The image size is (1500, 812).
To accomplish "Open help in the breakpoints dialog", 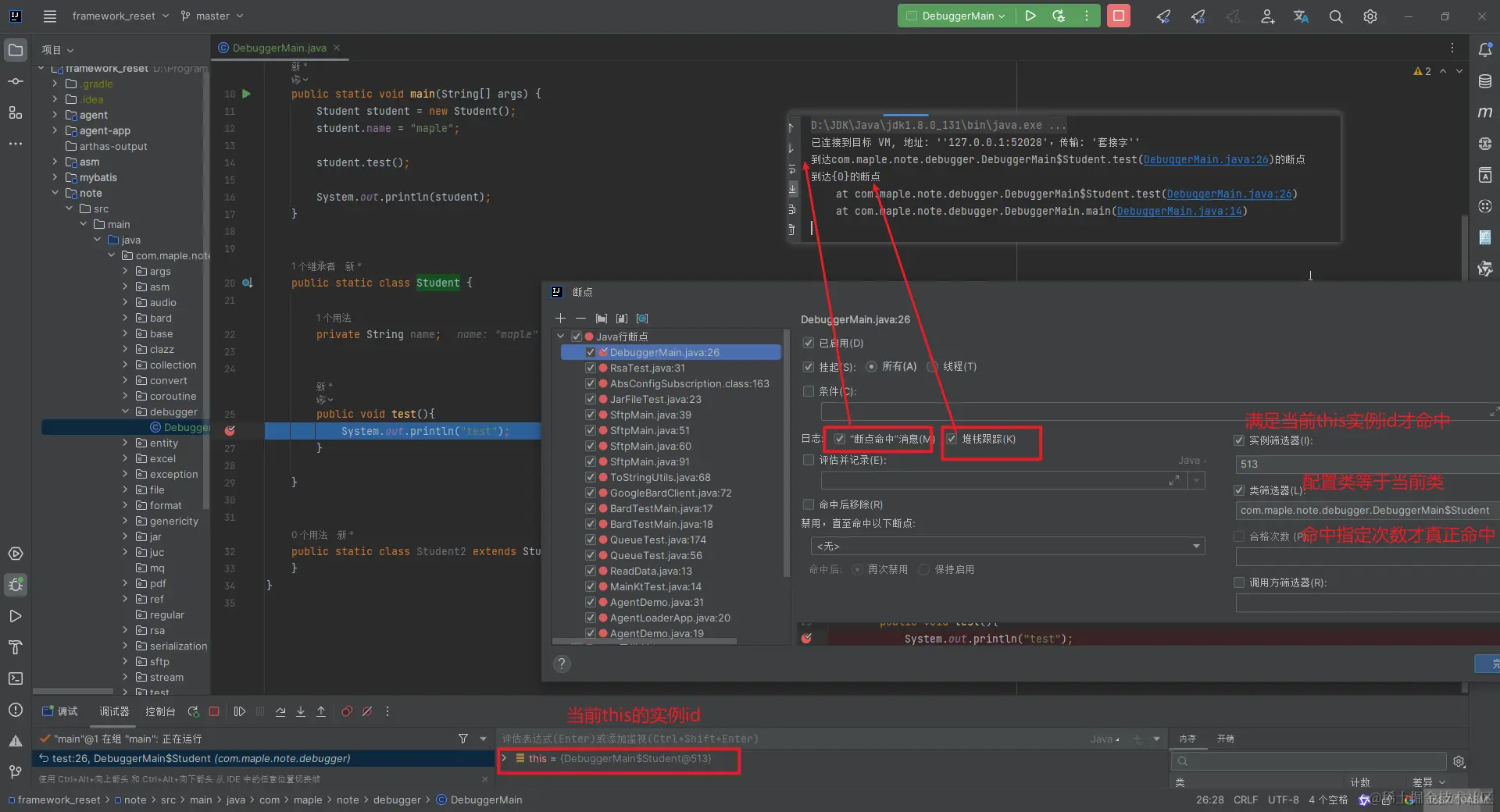I will pos(562,664).
